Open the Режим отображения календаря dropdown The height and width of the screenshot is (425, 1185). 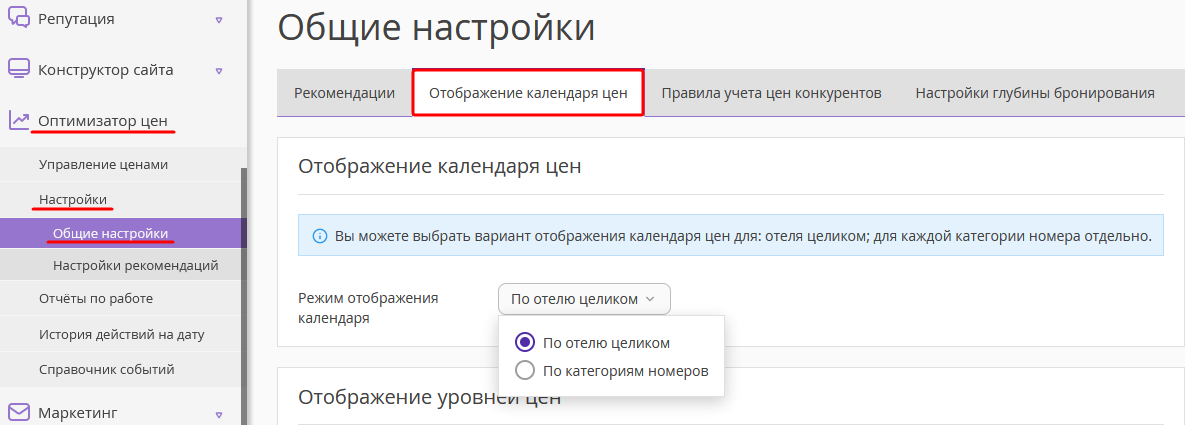tap(583, 299)
